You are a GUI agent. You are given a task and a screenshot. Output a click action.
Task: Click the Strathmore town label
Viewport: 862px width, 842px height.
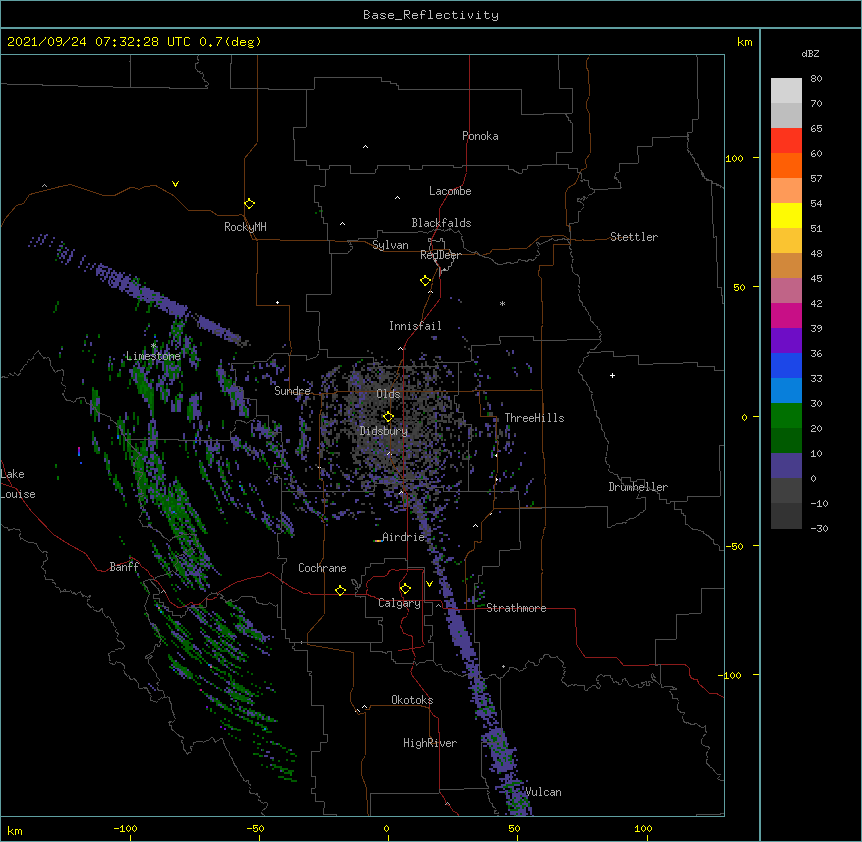(x=516, y=608)
